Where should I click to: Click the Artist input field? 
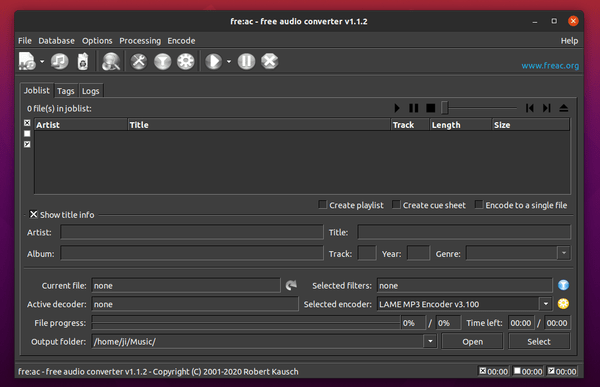(x=192, y=232)
